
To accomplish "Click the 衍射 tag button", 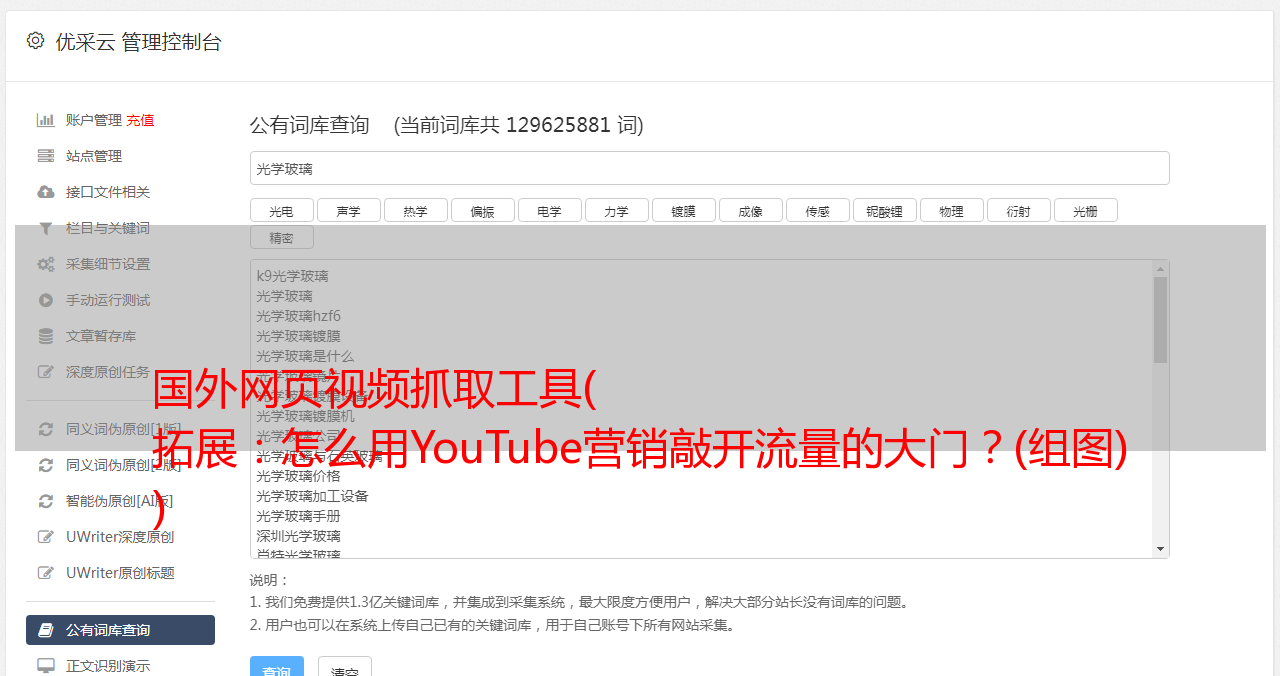I will tap(1018, 211).
